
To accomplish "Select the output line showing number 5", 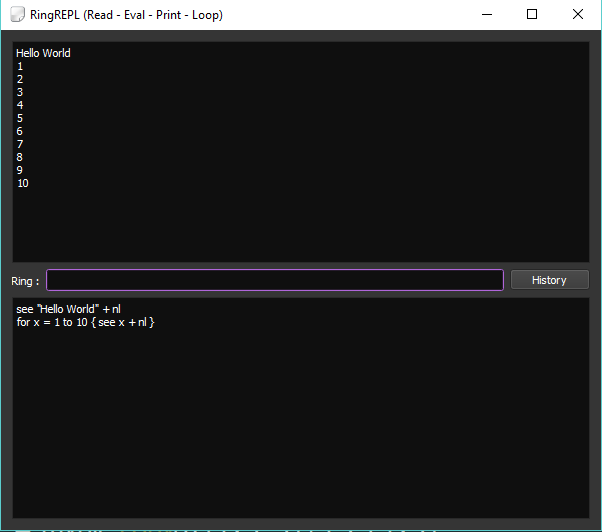I will 20,118.
